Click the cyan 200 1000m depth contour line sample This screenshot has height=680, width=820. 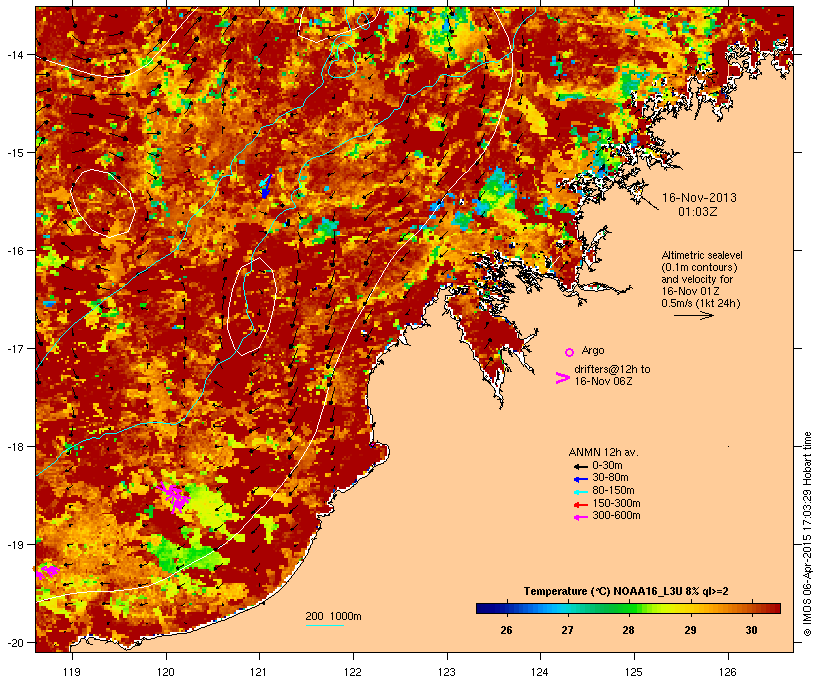[x=324, y=626]
